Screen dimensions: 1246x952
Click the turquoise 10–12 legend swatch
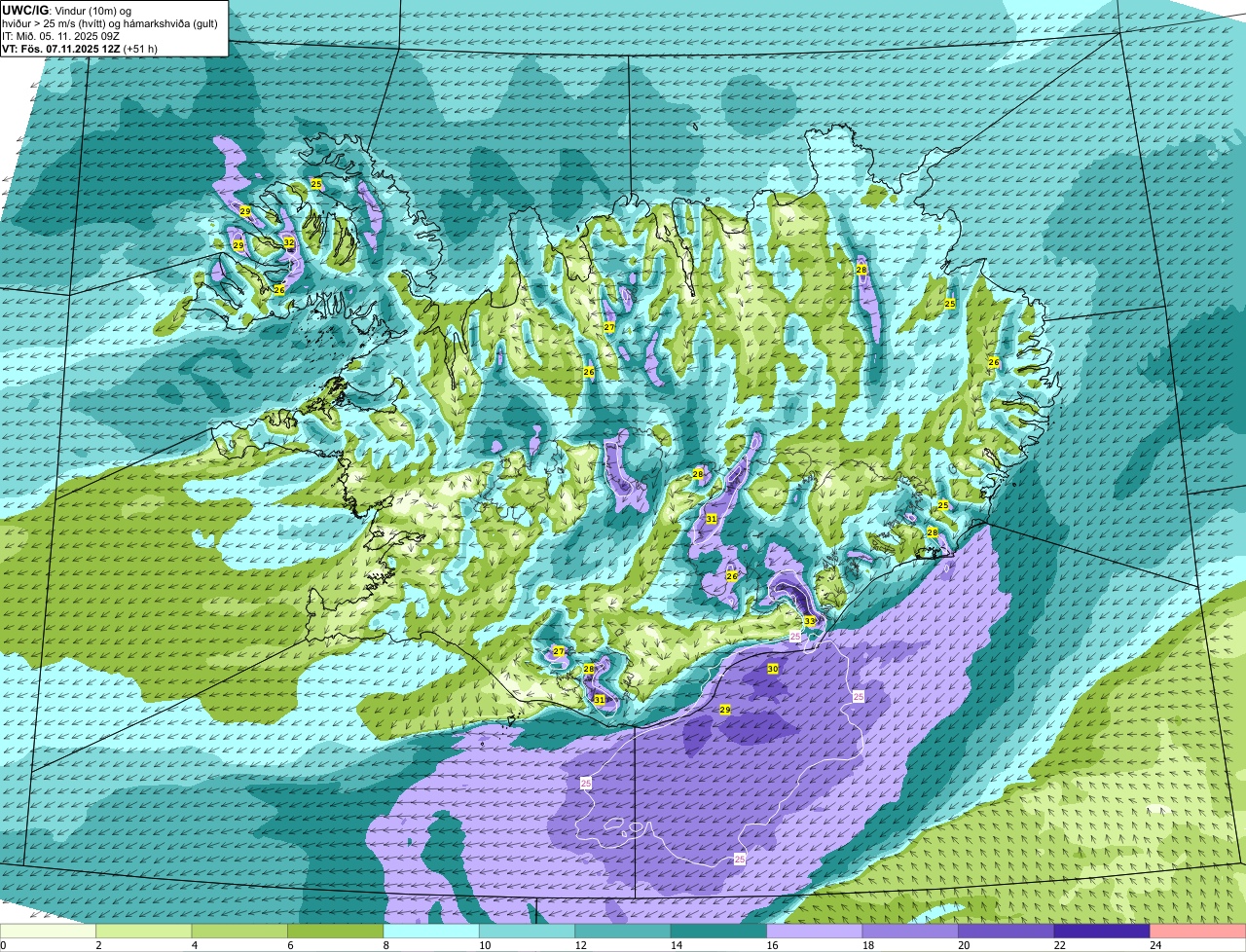click(527, 931)
